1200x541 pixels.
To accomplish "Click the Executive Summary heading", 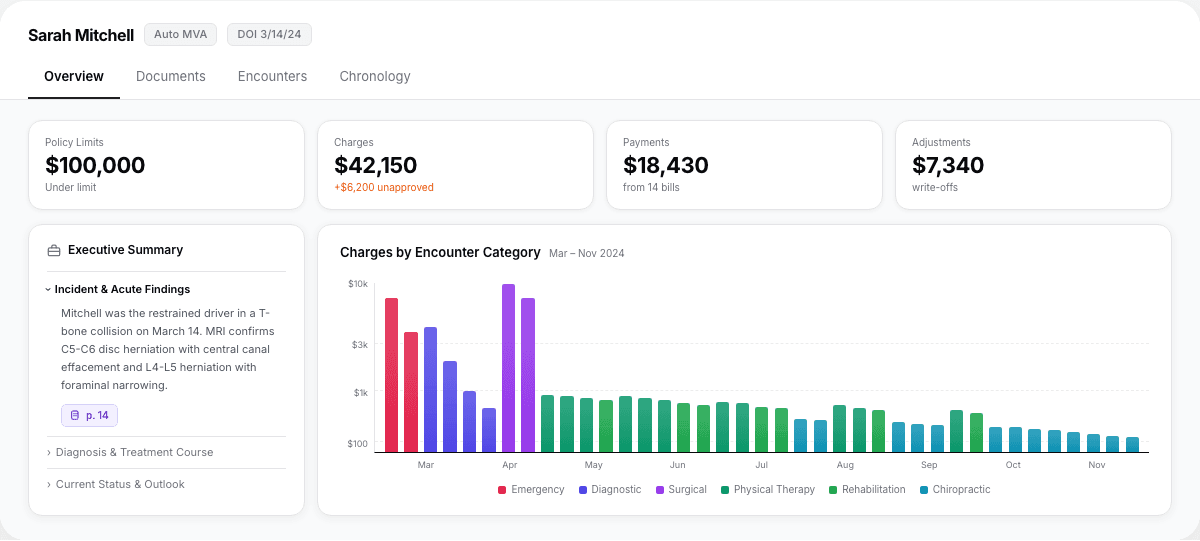I will pos(125,250).
